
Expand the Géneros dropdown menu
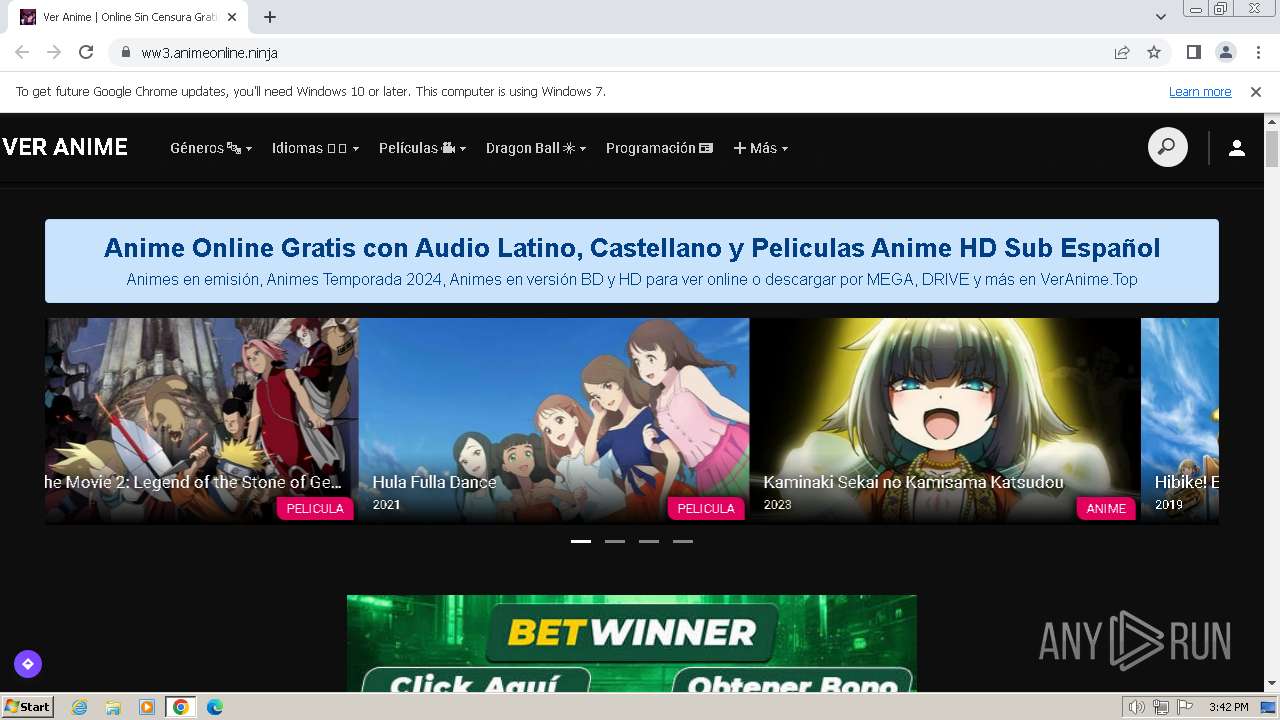point(211,148)
